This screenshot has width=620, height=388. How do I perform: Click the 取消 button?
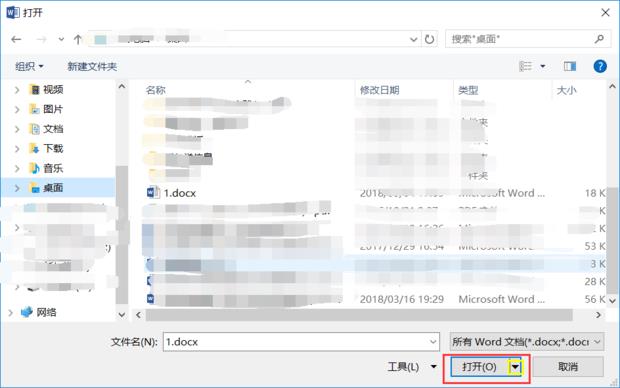click(x=568, y=367)
